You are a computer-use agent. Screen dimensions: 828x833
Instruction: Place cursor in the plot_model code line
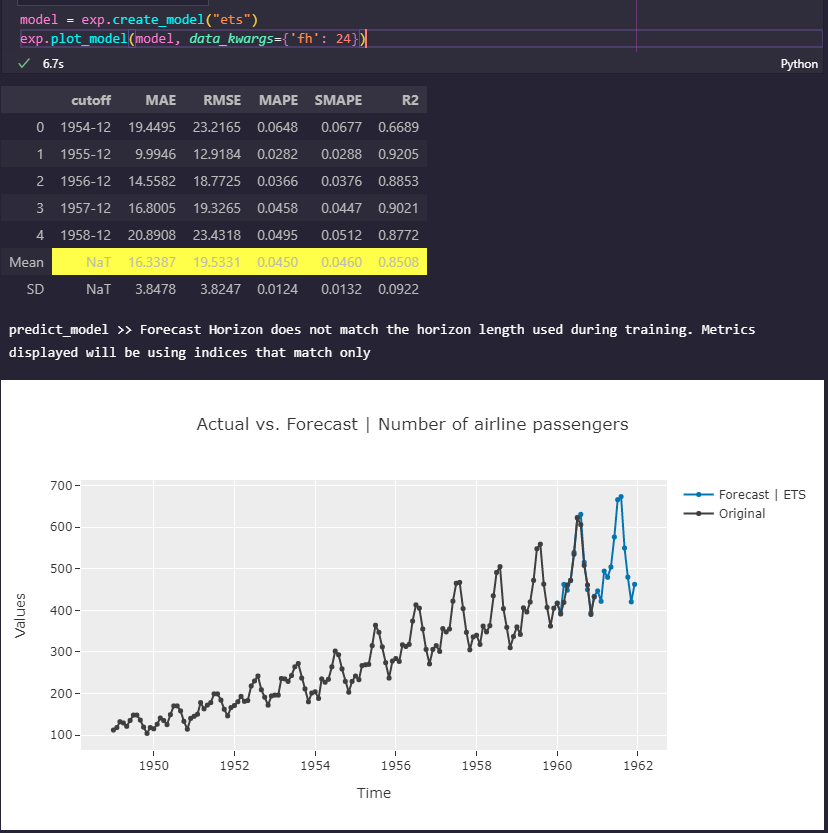200,38
